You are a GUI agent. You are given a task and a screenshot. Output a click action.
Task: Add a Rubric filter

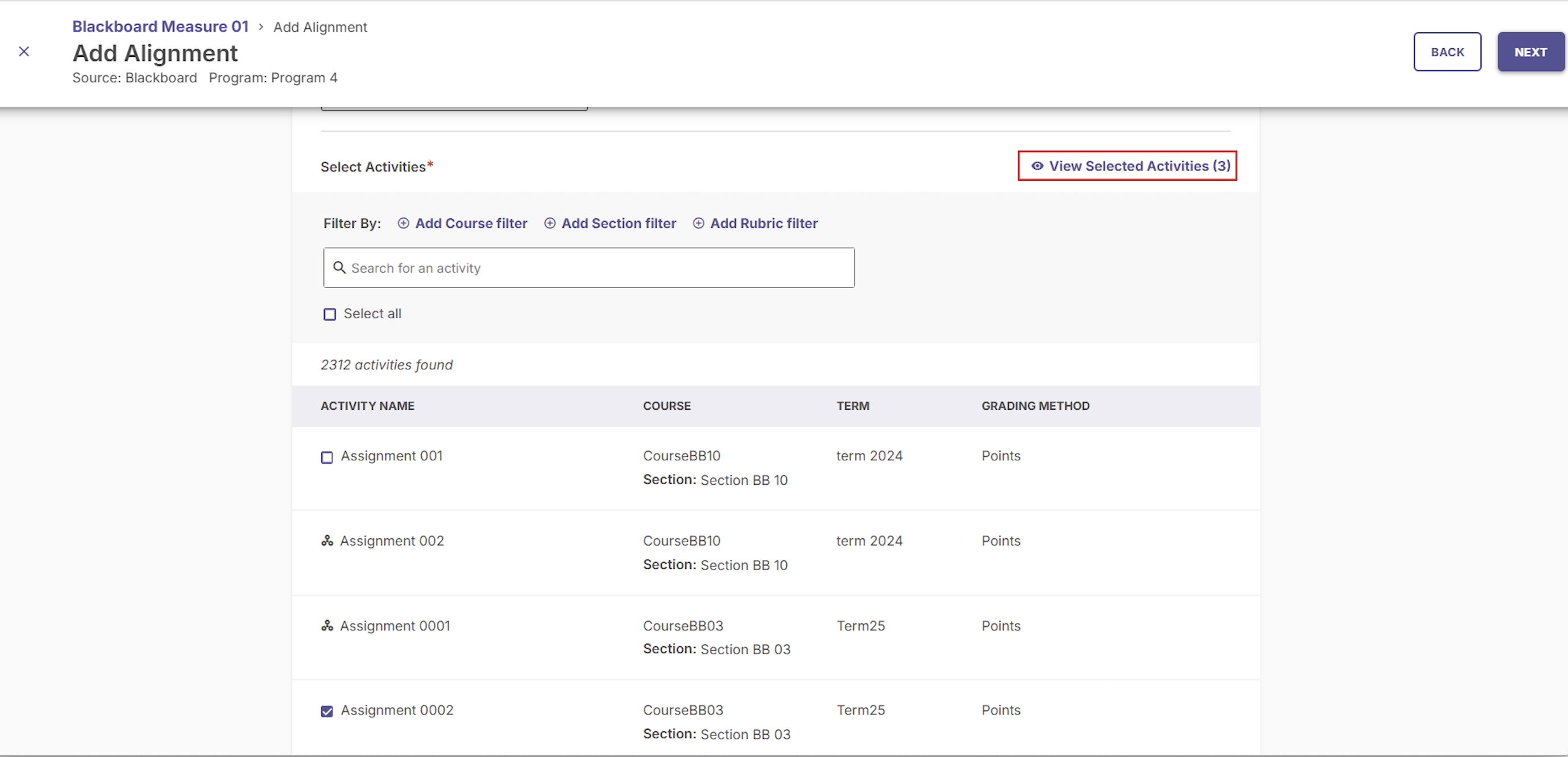click(756, 223)
